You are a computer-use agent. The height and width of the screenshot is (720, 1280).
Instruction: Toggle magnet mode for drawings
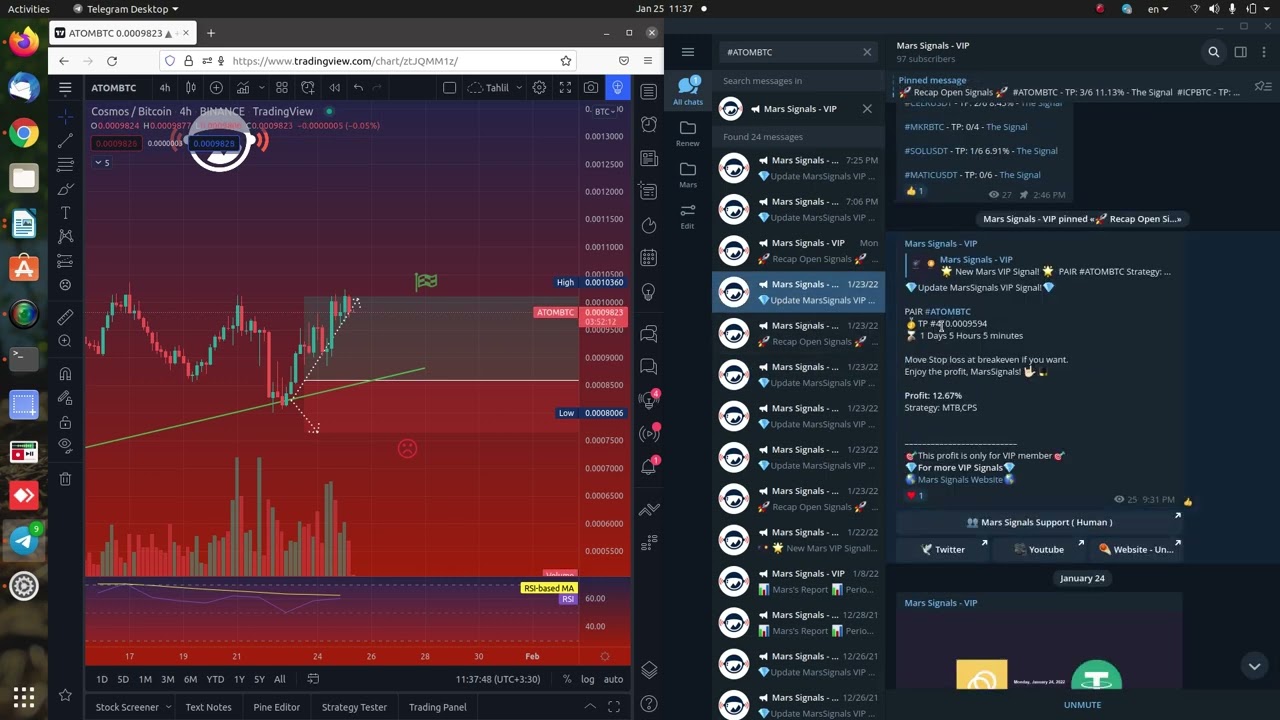pos(65,373)
